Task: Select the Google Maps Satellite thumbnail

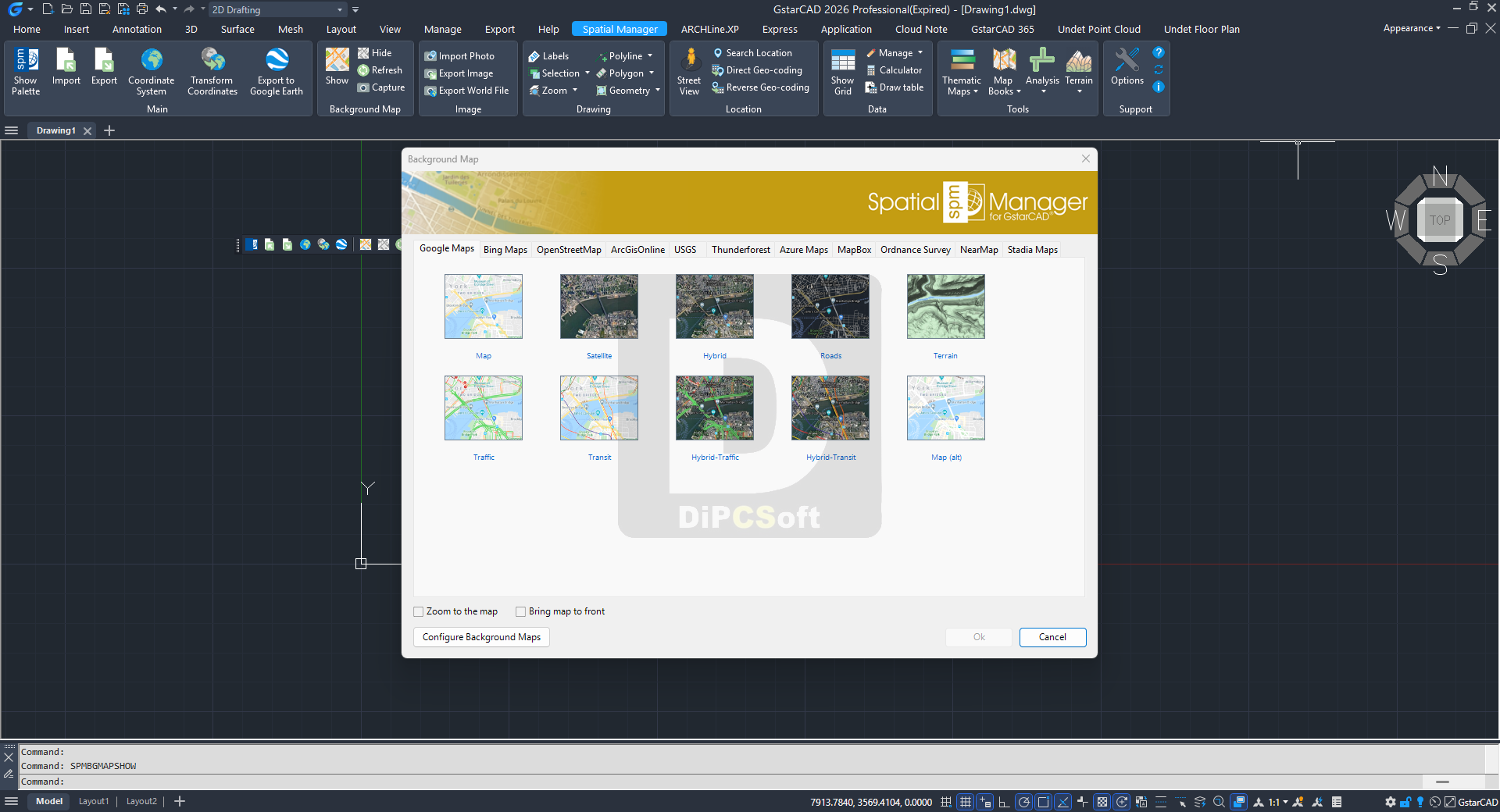Action: click(599, 306)
